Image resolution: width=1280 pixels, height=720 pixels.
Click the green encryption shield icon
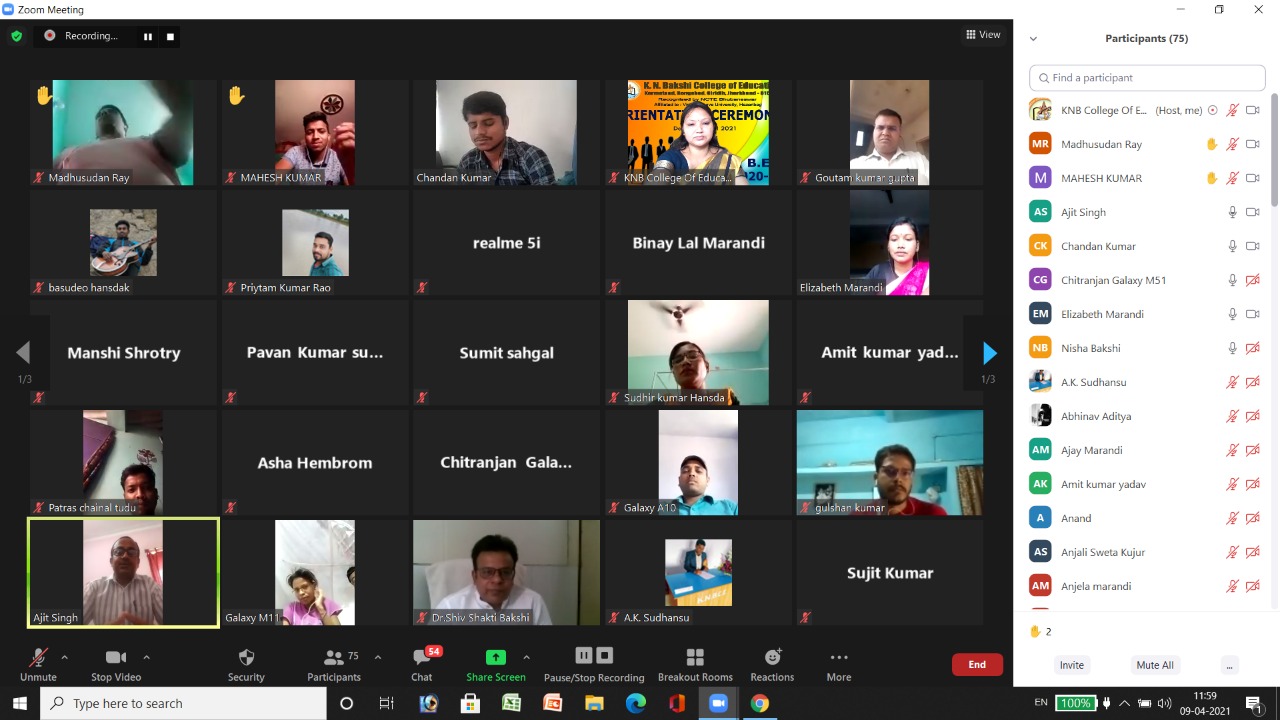click(x=16, y=36)
